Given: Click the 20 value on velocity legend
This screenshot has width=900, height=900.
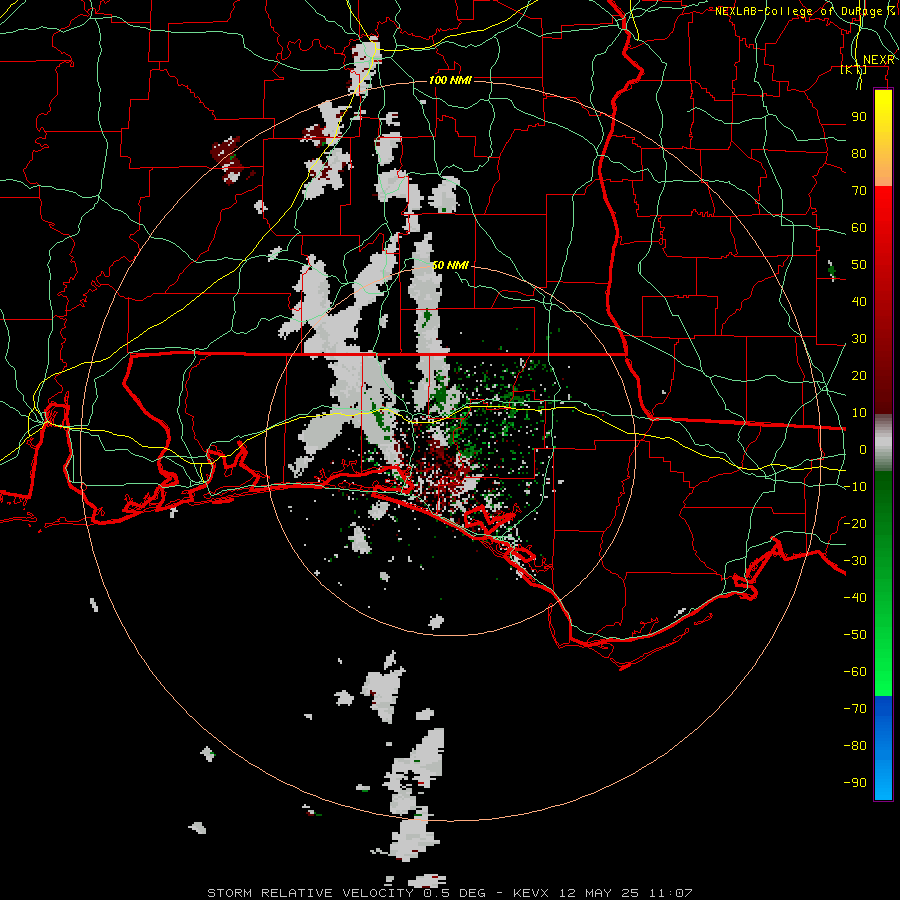Looking at the screenshot, I should (x=859, y=375).
